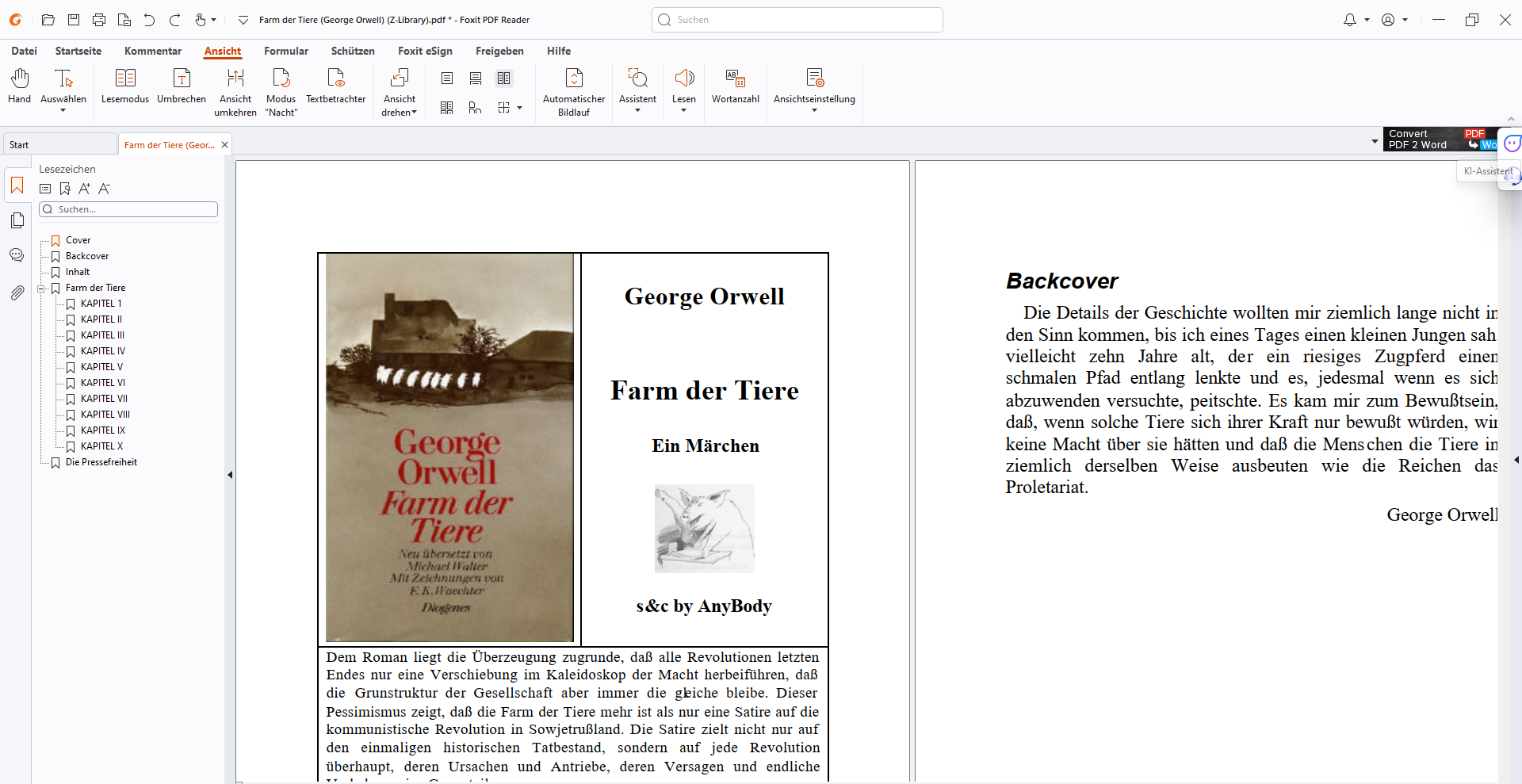Redo the last action
Screen dimensions: 1522x784
(175, 20)
